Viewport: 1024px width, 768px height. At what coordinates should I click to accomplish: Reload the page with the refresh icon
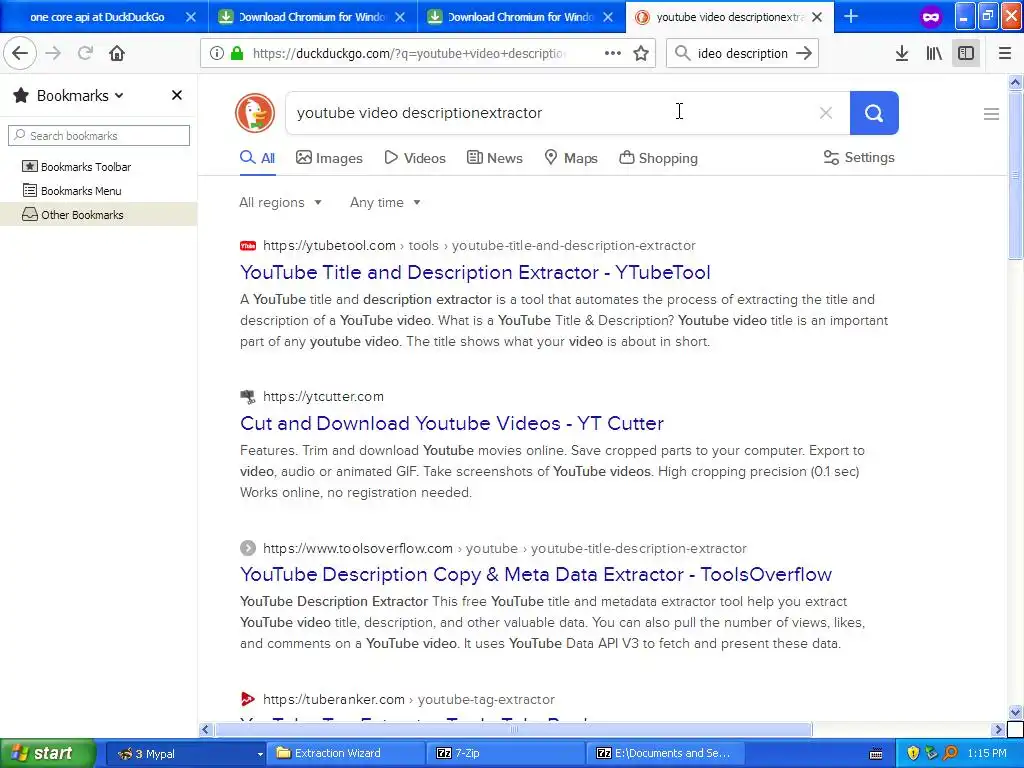click(85, 53)
